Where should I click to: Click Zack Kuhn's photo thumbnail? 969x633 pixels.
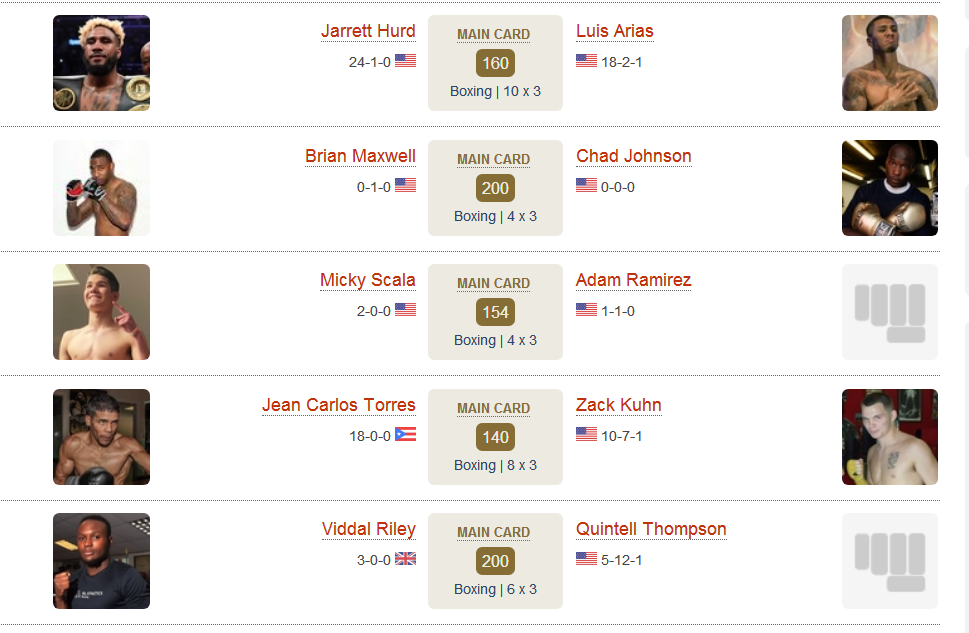pyautogui.click(x=890, y=437)
